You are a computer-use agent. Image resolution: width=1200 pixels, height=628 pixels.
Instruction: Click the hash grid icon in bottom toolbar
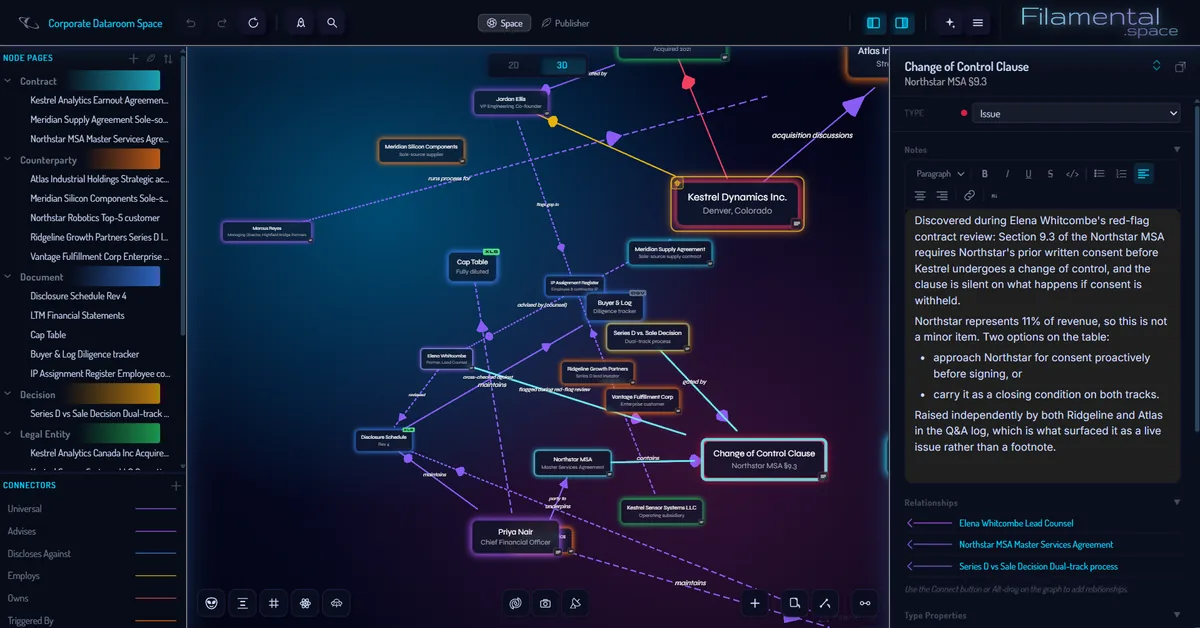273,603
